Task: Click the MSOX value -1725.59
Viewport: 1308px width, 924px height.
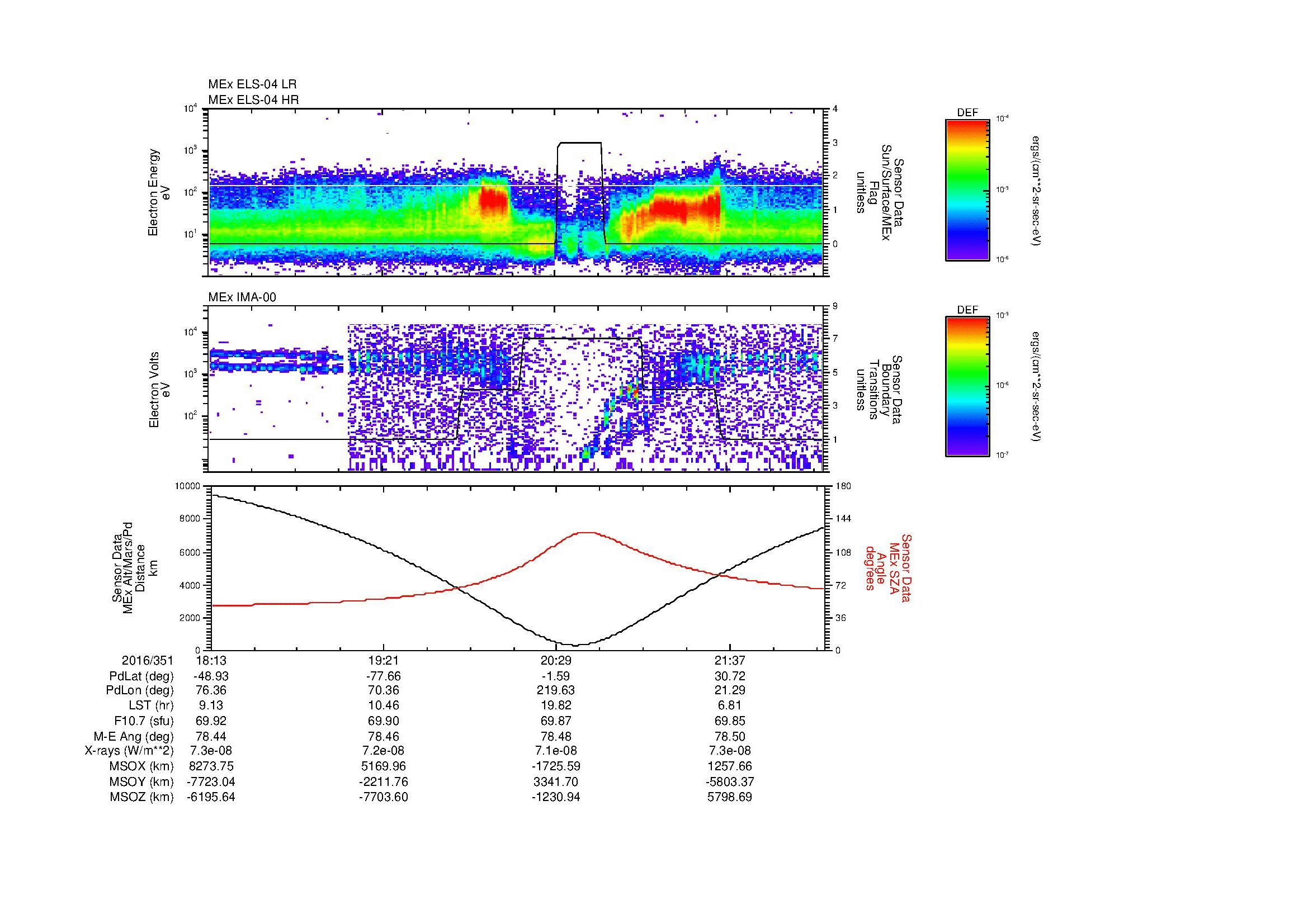Action: tap(556, 766)
